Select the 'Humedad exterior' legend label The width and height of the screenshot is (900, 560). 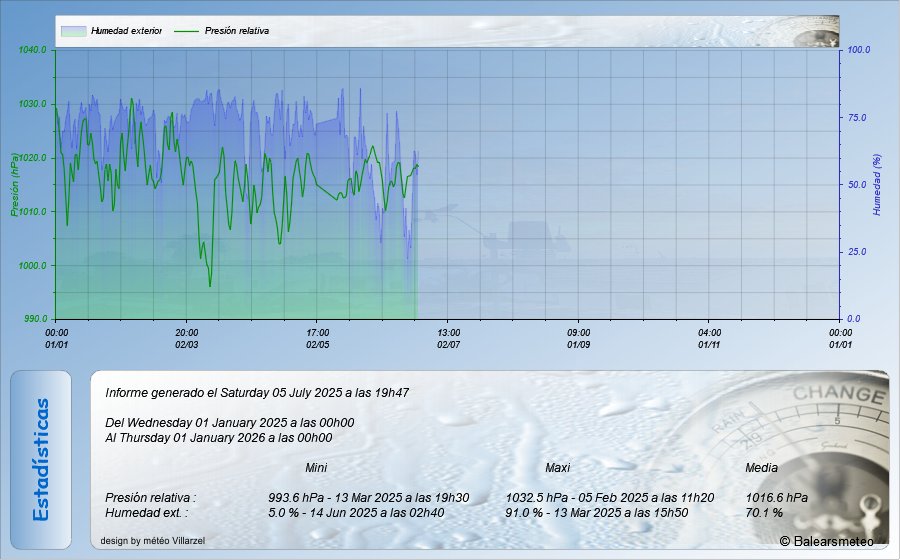pos(126,31)
